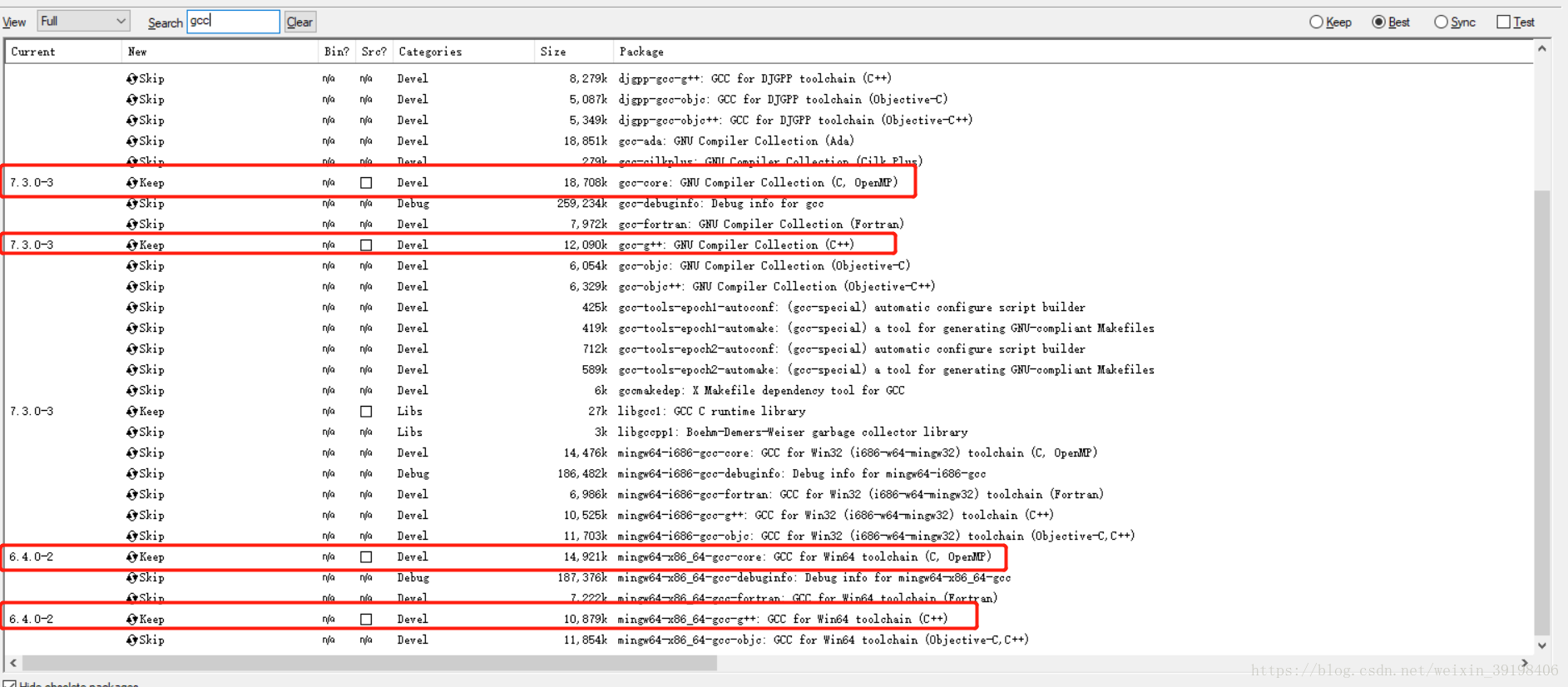
Task: Check Src? box for mingw64-x86_64-gcc-g++
Action: pos(366,619)
